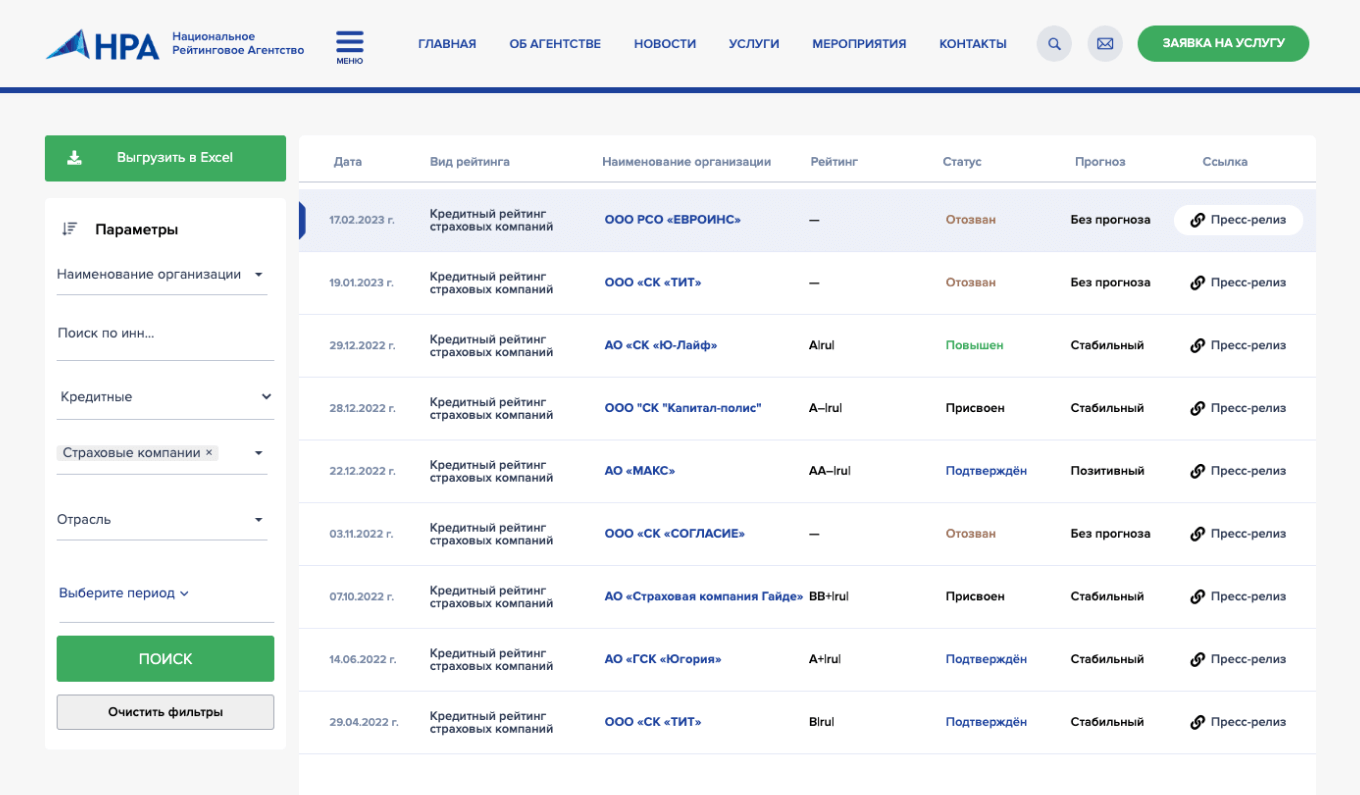Click the Заявка на услугу button
1360x795 pixels.
1222,44
